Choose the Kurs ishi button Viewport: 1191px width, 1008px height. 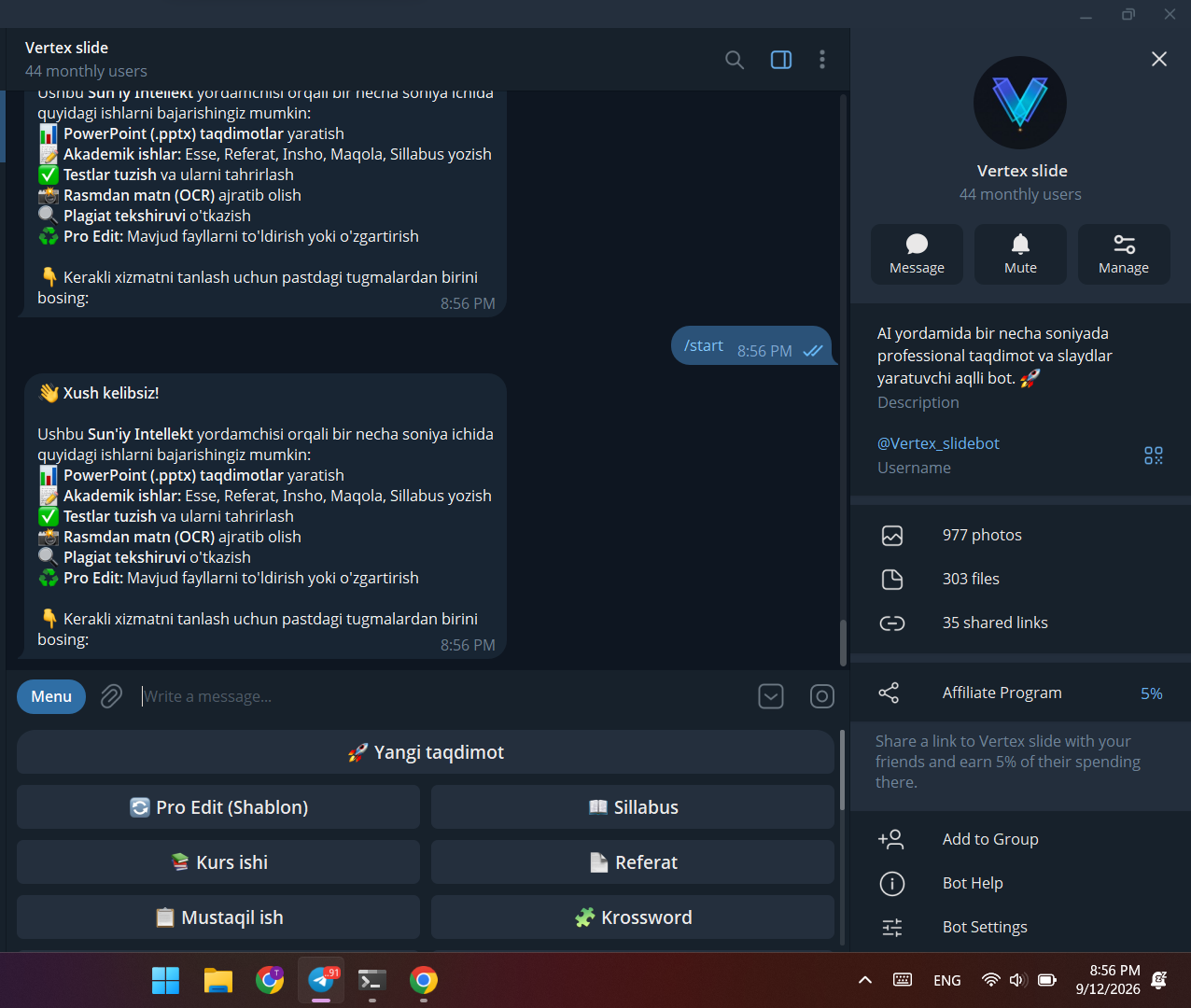[x=218, y=862]
